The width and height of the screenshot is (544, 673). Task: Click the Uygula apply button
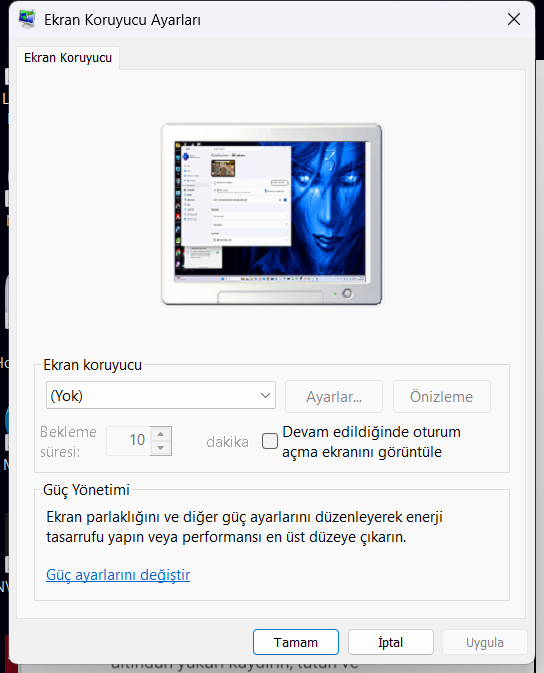[485, 642]
